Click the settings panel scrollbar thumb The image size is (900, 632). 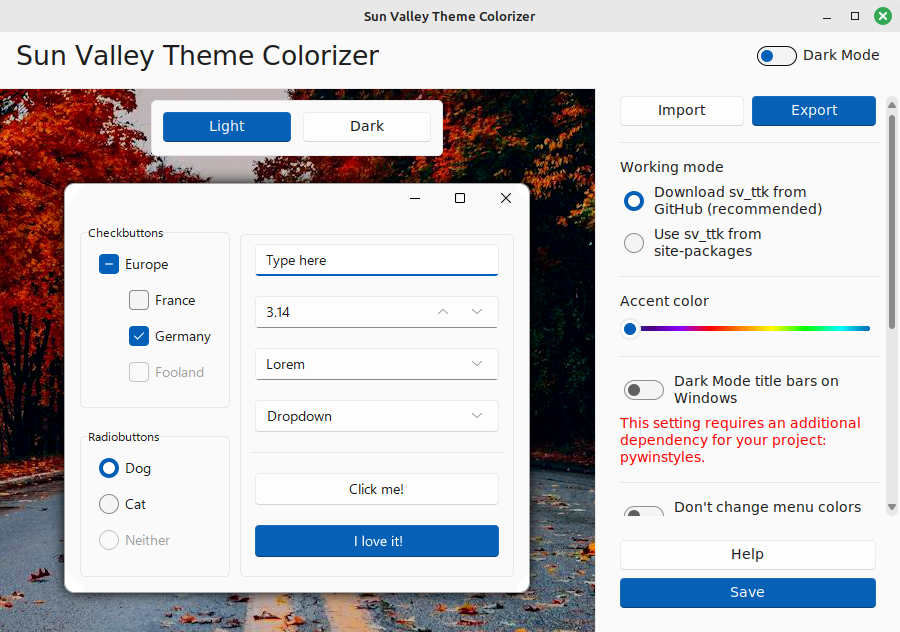click(x=891, y=221)
